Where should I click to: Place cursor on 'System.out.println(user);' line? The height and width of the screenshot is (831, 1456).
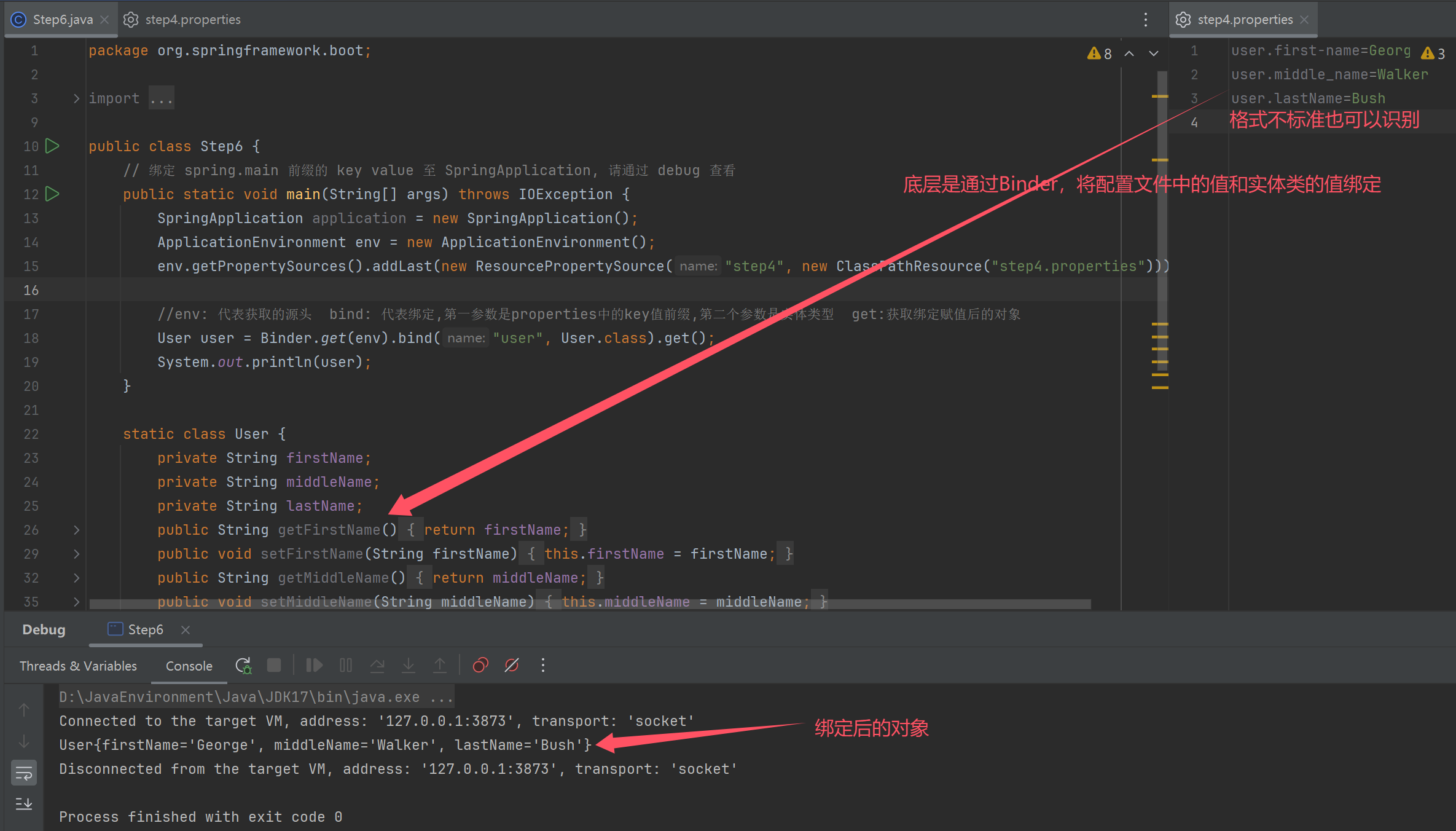pyautogui.click(x=264, y=362)
